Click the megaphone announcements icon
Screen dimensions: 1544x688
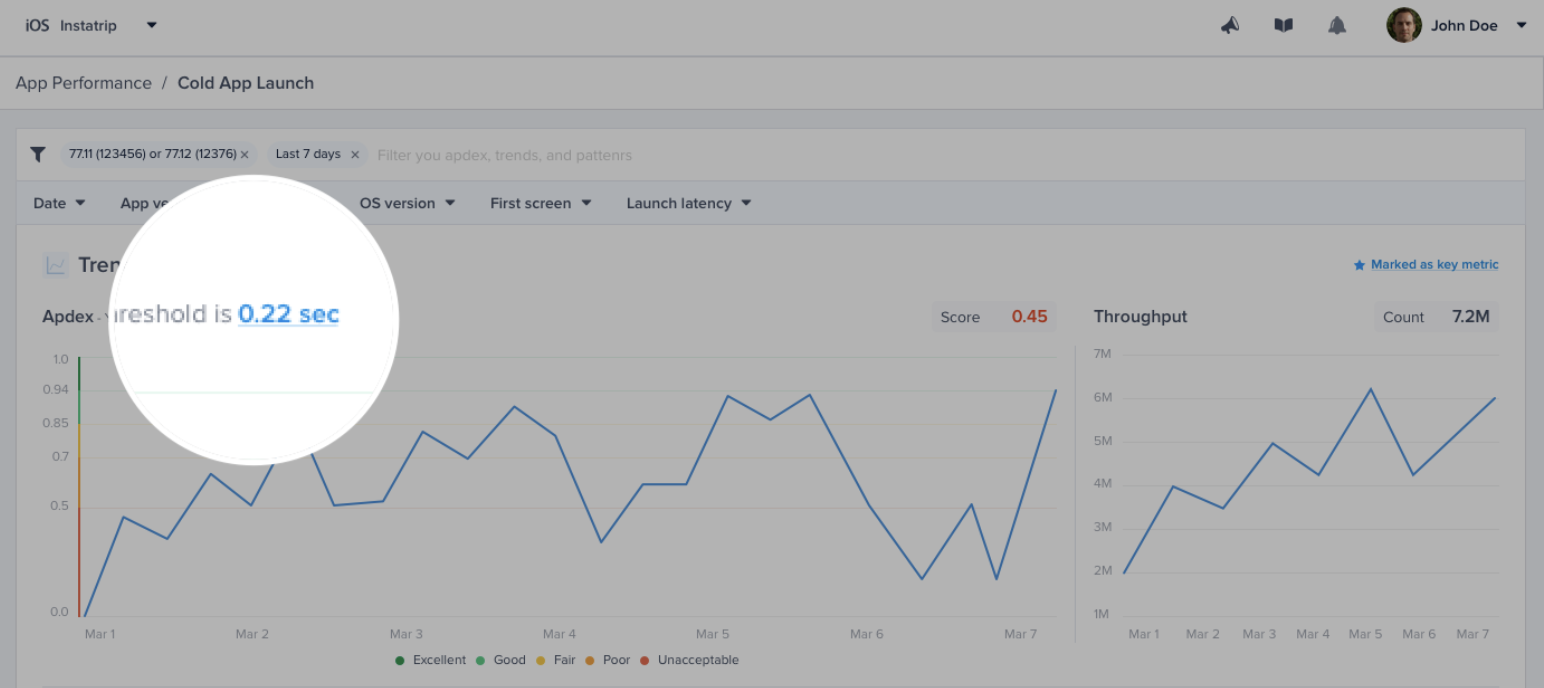(1230, 26)
